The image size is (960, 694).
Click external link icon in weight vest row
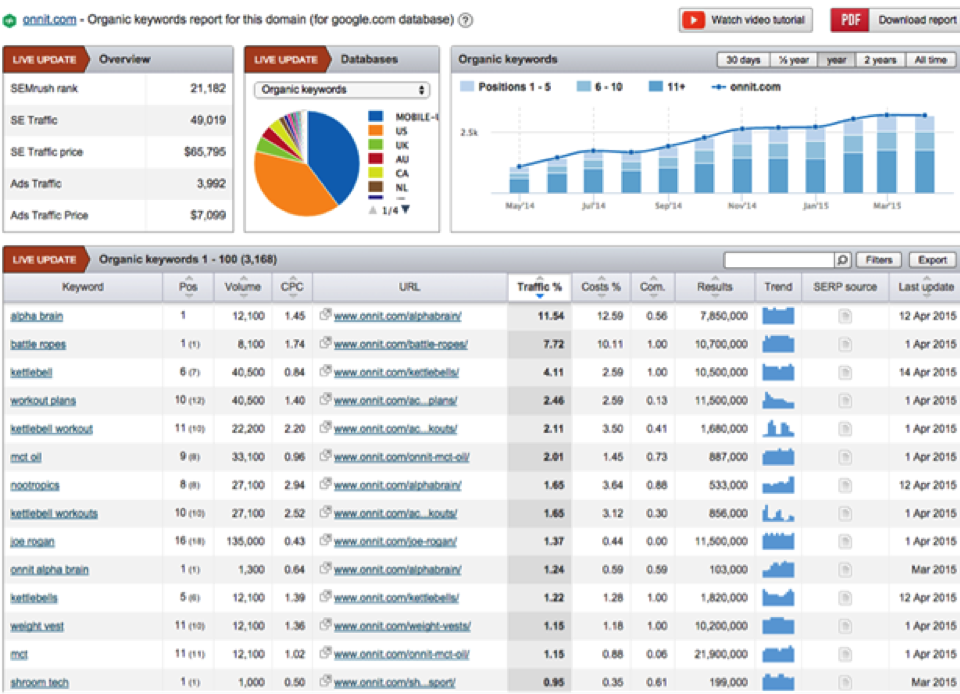point(326,624)
